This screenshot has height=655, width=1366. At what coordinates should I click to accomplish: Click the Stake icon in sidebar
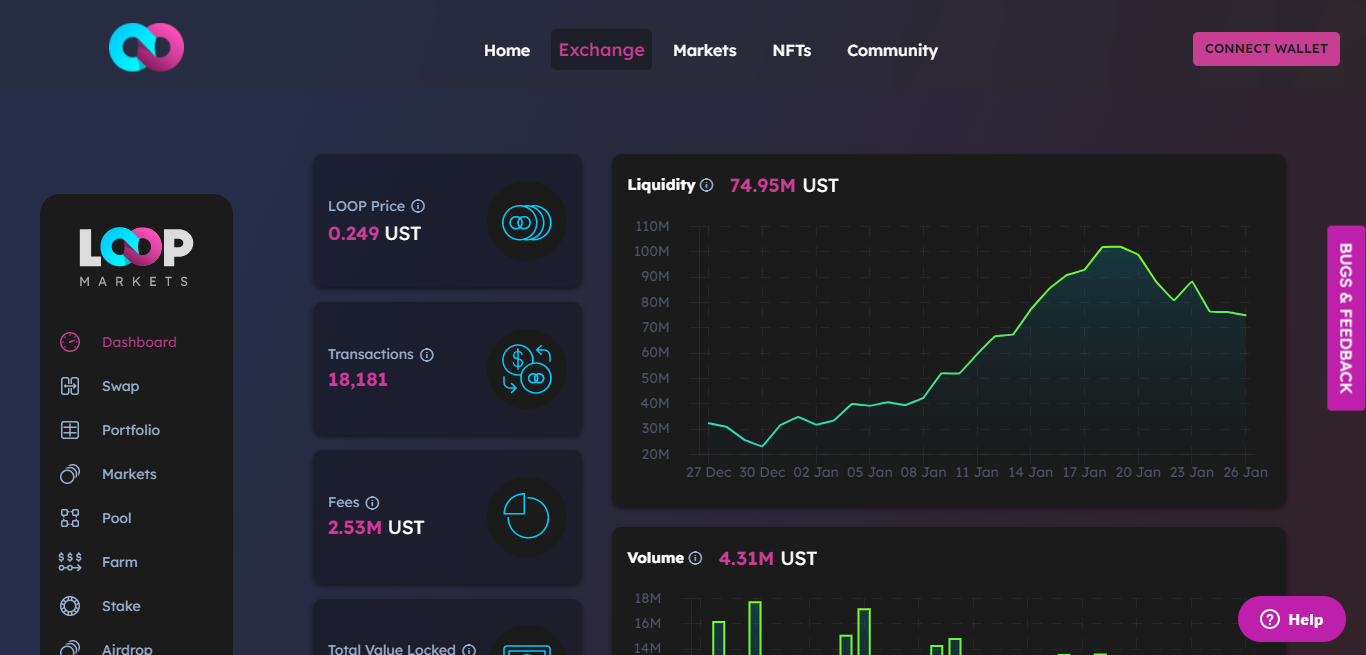click(x=70, y=606)
